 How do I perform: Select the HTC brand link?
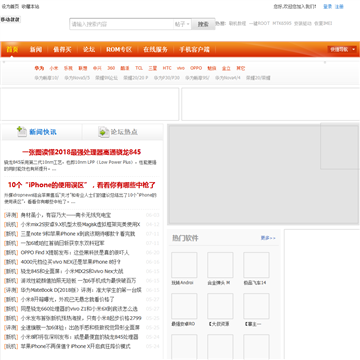point(167,68)
